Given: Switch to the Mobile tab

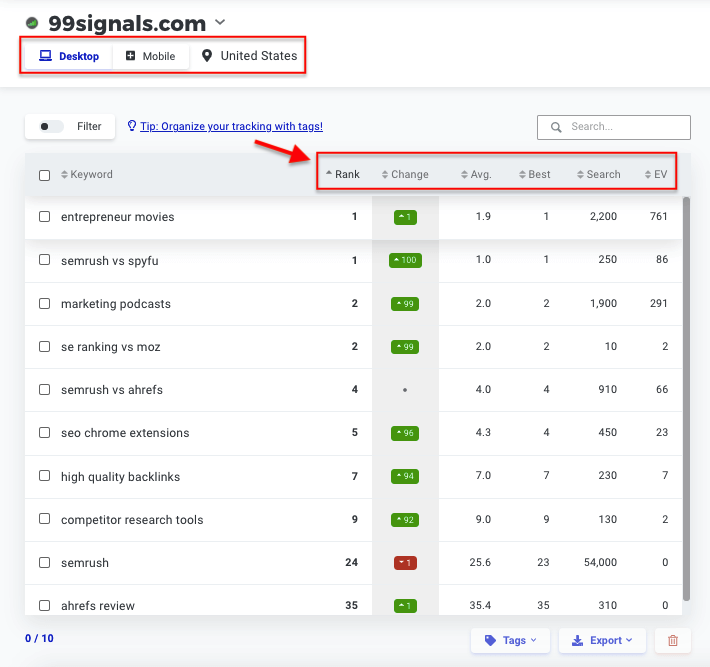Looking at the screenshot, I should point(150,56).
